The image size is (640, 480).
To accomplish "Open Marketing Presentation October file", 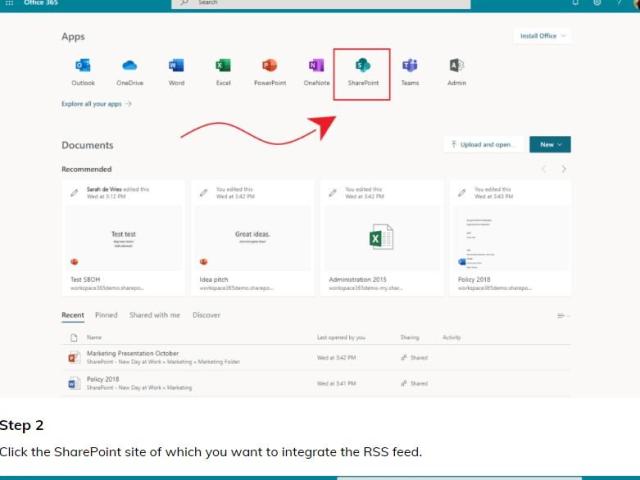I will coord(133,353).
